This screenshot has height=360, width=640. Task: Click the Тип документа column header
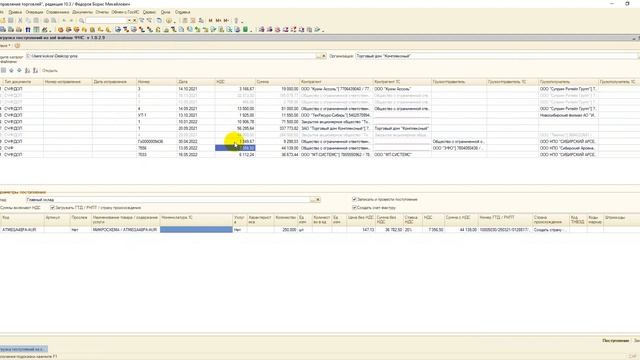pyautogui.click(x=22, y=82)
